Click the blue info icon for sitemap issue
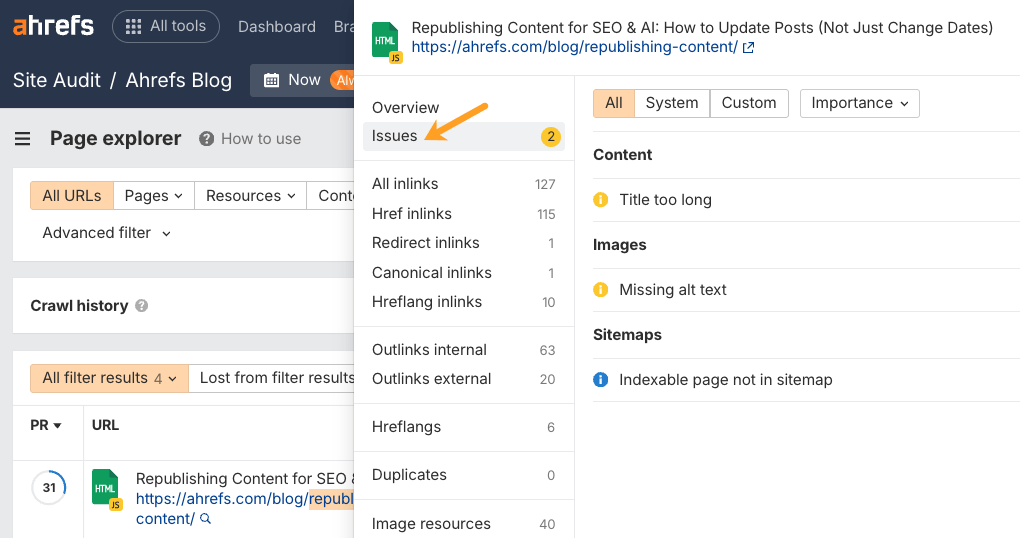This screenshot has width=1020, height=538. pos(601,380)
